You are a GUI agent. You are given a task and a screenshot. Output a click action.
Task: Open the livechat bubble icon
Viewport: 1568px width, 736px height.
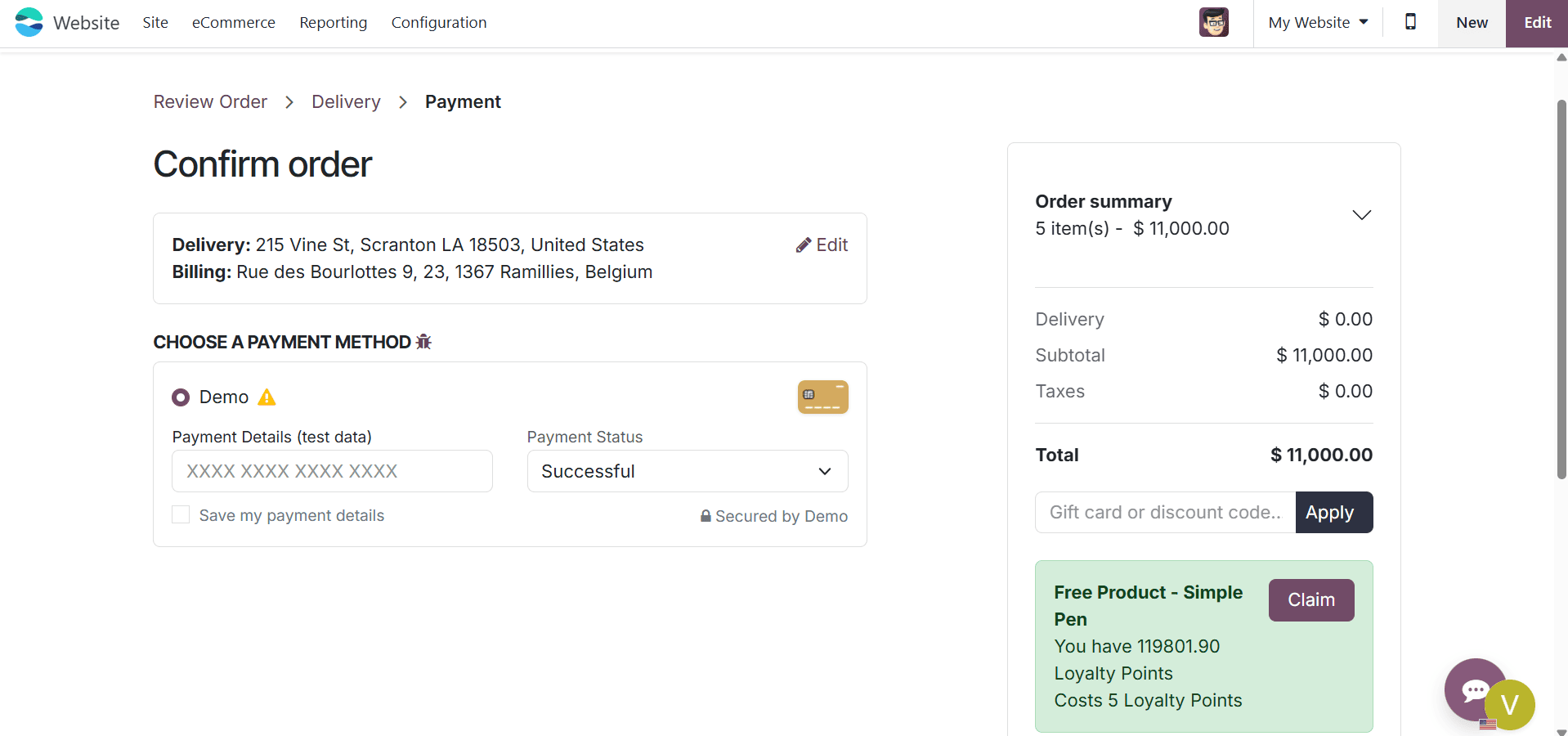pyautogui.click(x=1476, y=690)
